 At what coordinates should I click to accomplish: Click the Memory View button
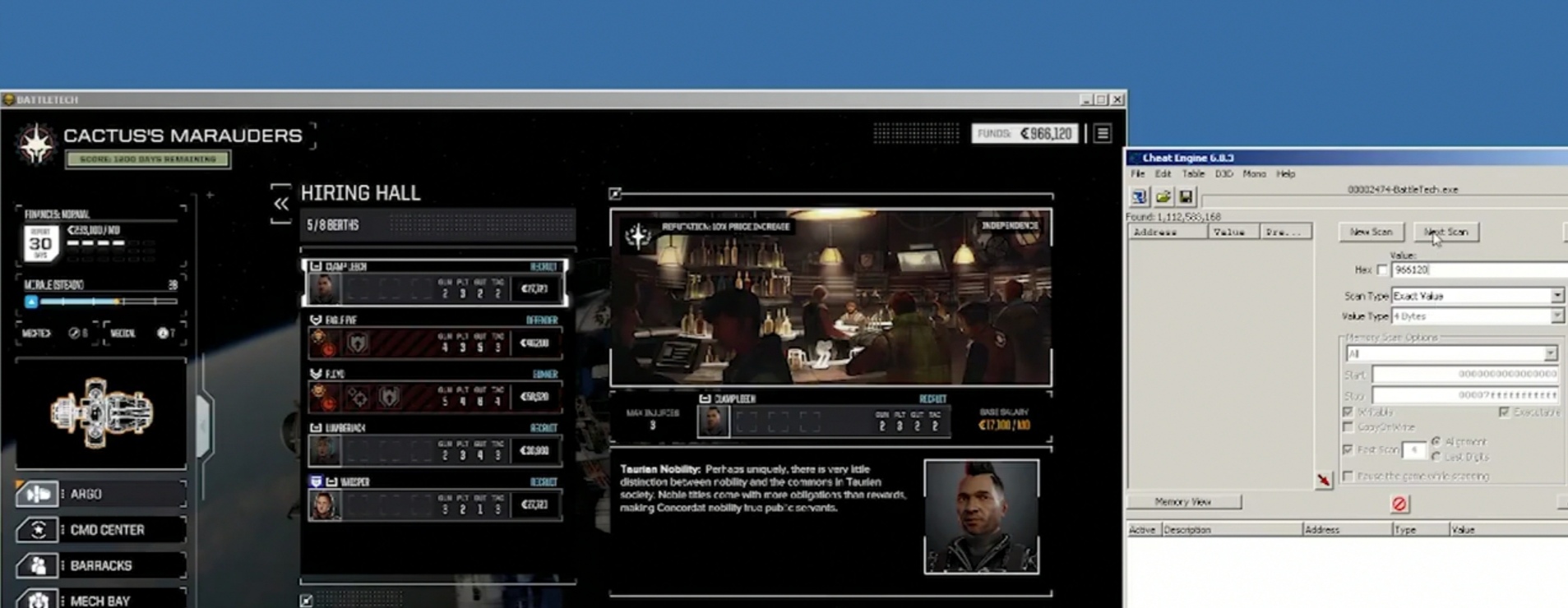tap(1183, 502)
